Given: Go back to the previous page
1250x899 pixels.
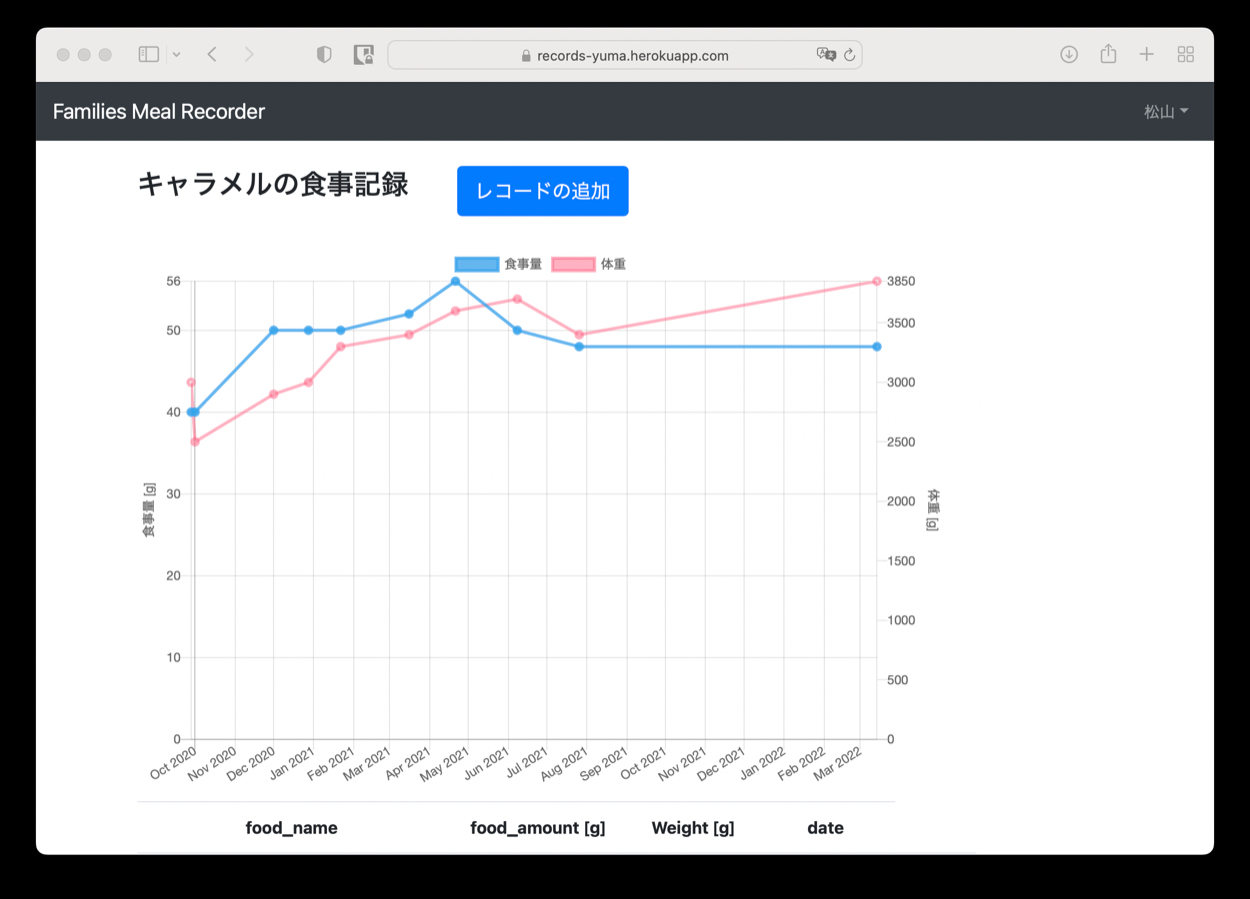Looking at the screenshot, I should pos(212,55).
